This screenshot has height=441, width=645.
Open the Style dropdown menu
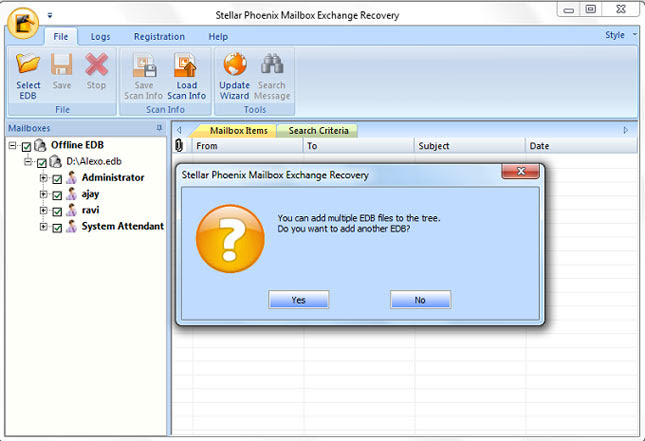[620, 35]
